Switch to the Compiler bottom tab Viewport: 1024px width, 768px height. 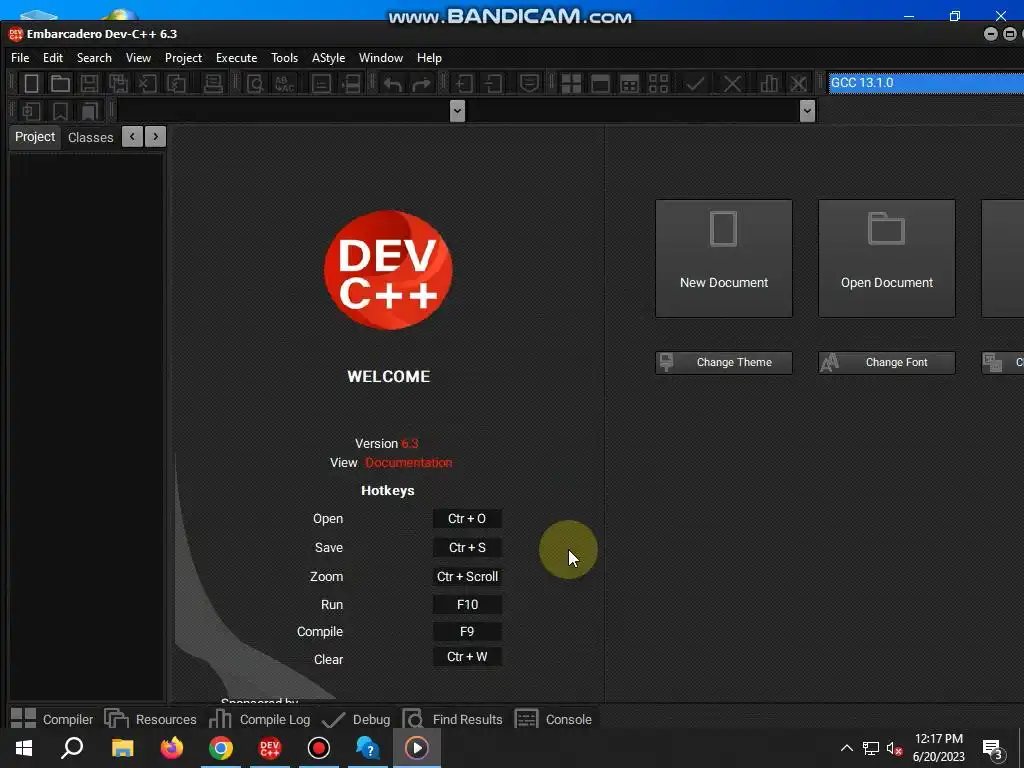(52, 718)
